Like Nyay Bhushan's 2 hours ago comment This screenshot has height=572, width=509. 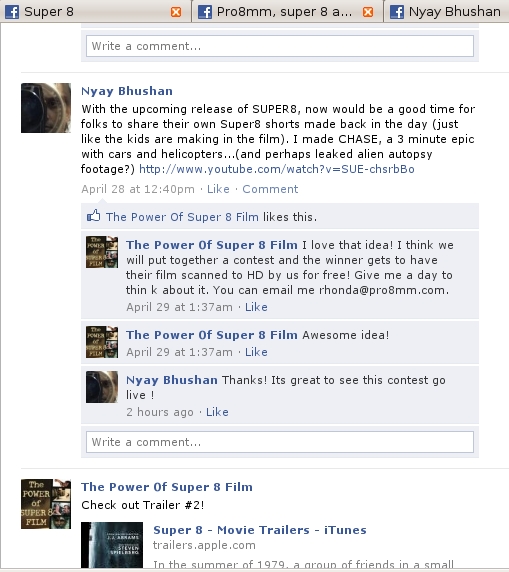tap(217, 412)
